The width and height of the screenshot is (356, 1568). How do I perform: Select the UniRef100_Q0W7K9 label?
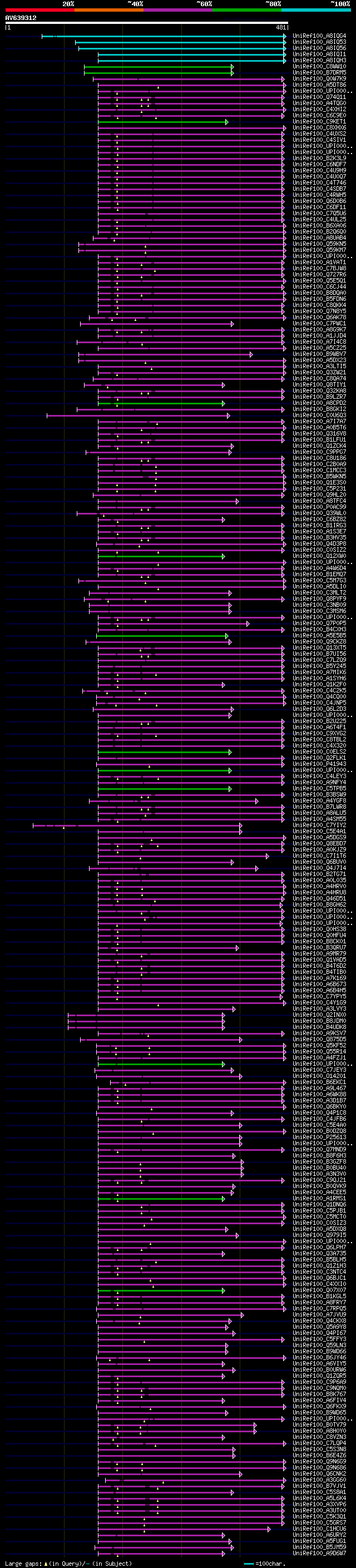click(x=319, y=78)
